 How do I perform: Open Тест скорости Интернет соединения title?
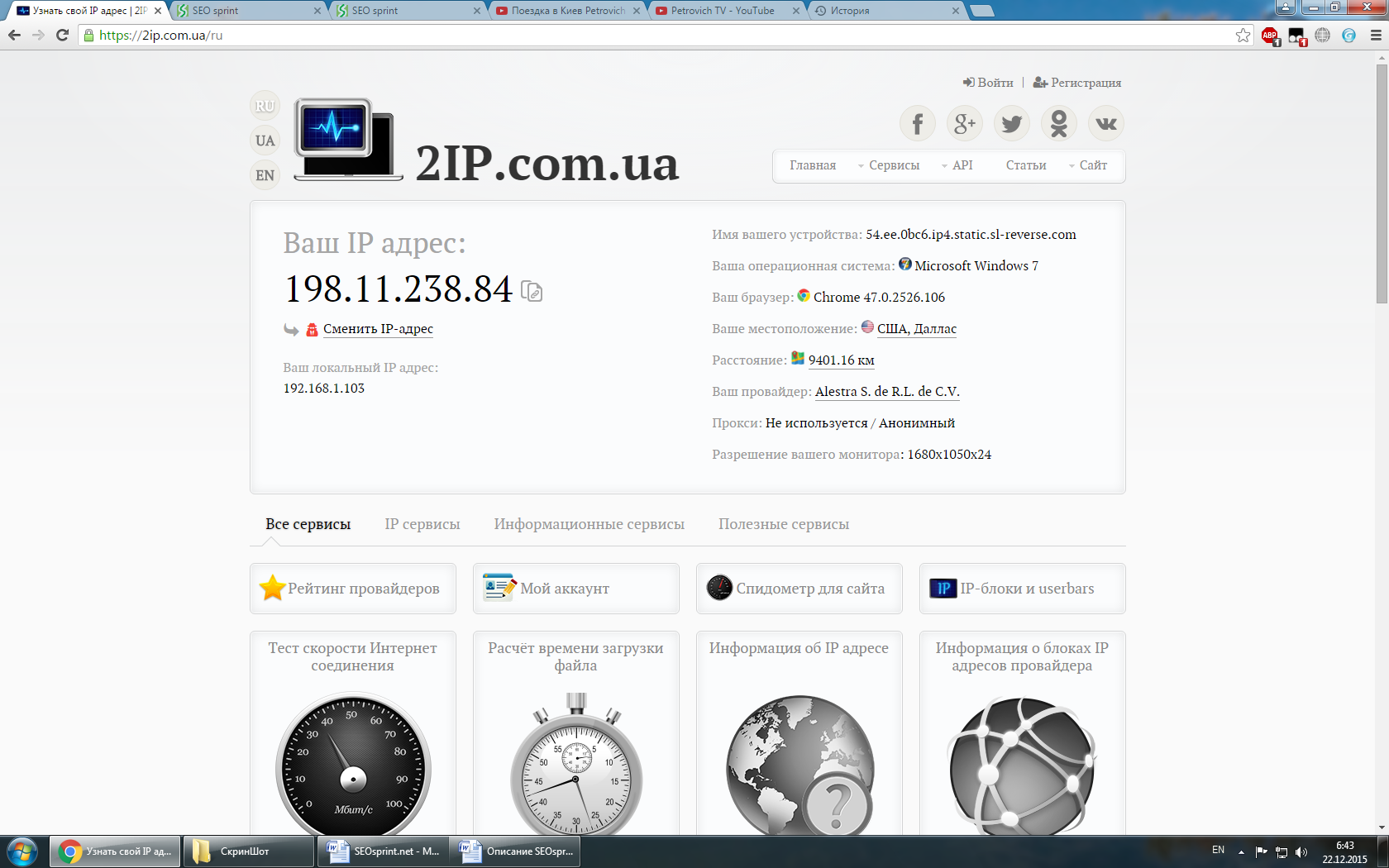click(352, 656)
